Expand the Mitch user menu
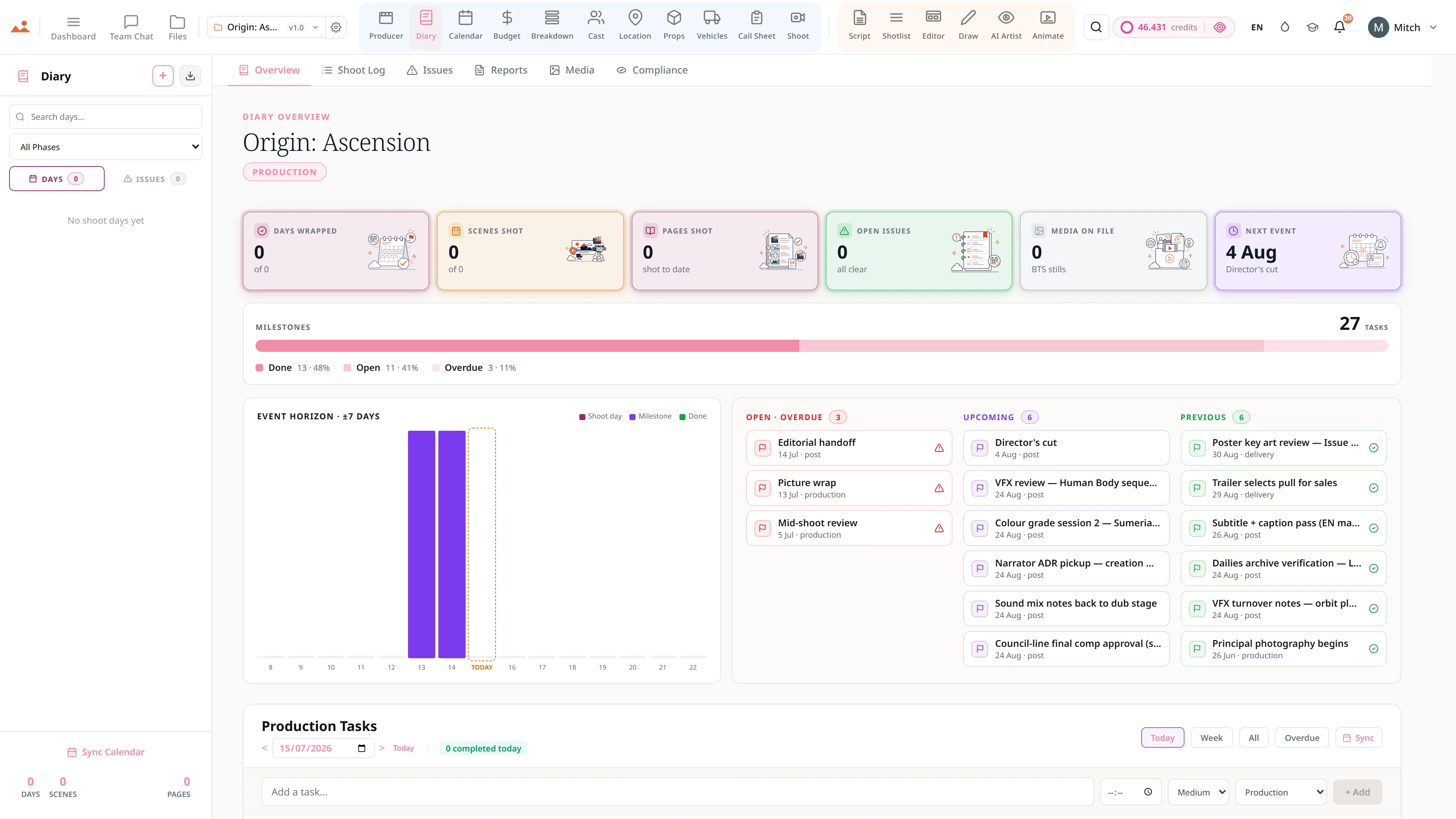The image size is (1456, 819). [x=1402, y=27]
